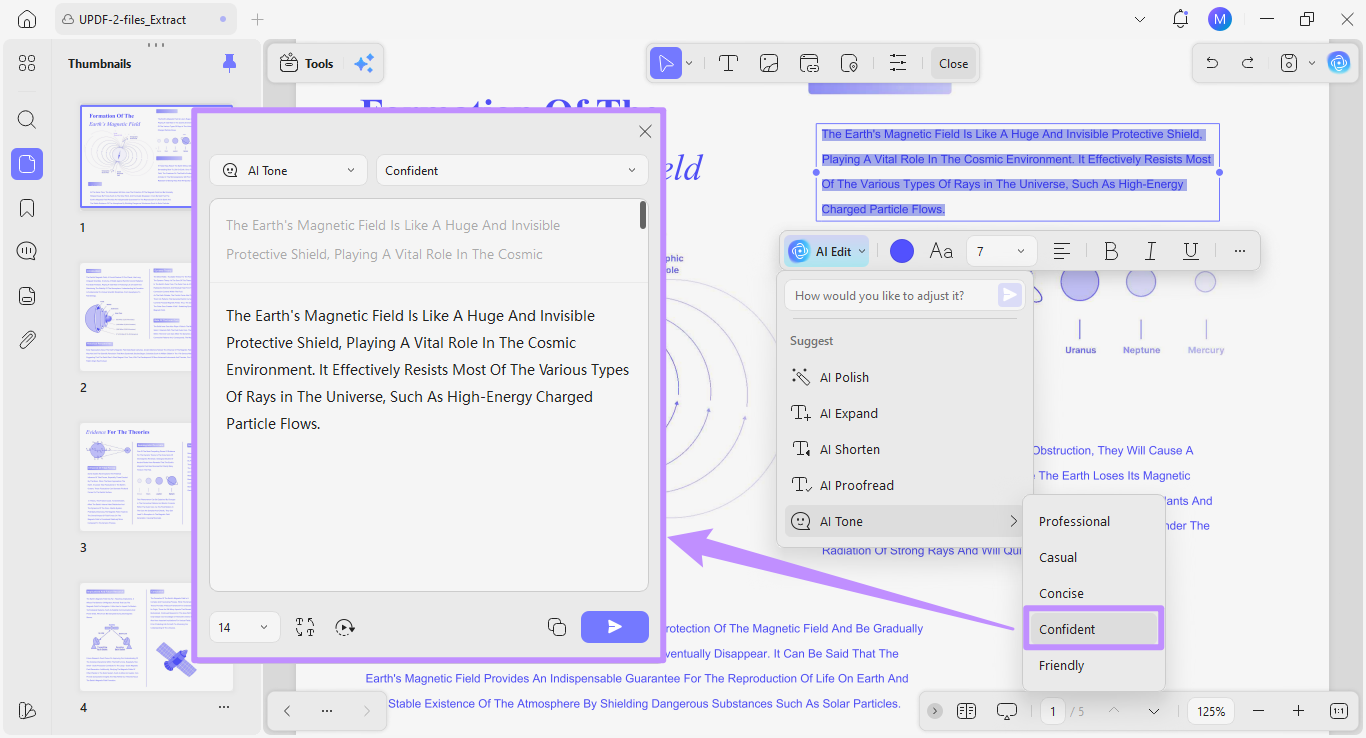Click the Close button in edit toolbar
This screenshot has height=738, width=1366.
coord(953,63)
